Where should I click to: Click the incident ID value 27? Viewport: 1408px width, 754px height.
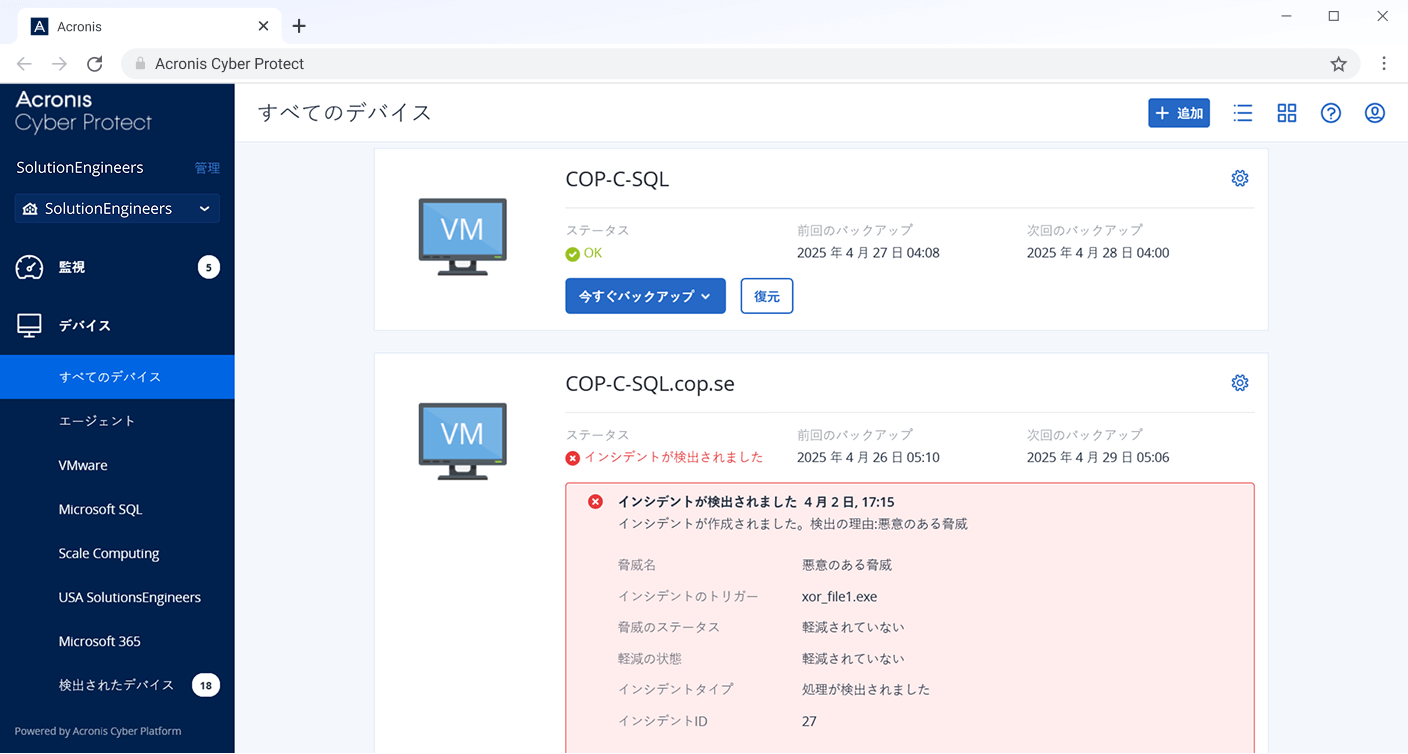(x=809, y=721)
